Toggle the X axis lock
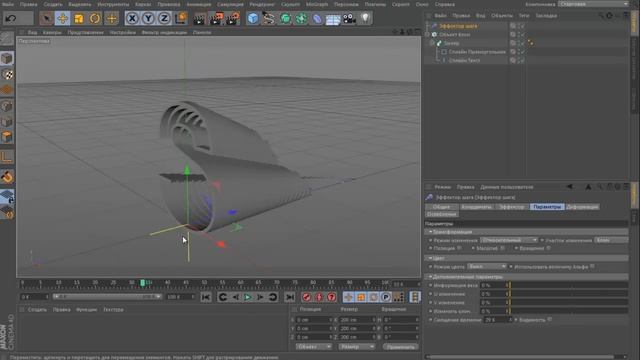640x360 pixels. pyautogui.click(x=132, y=18)
